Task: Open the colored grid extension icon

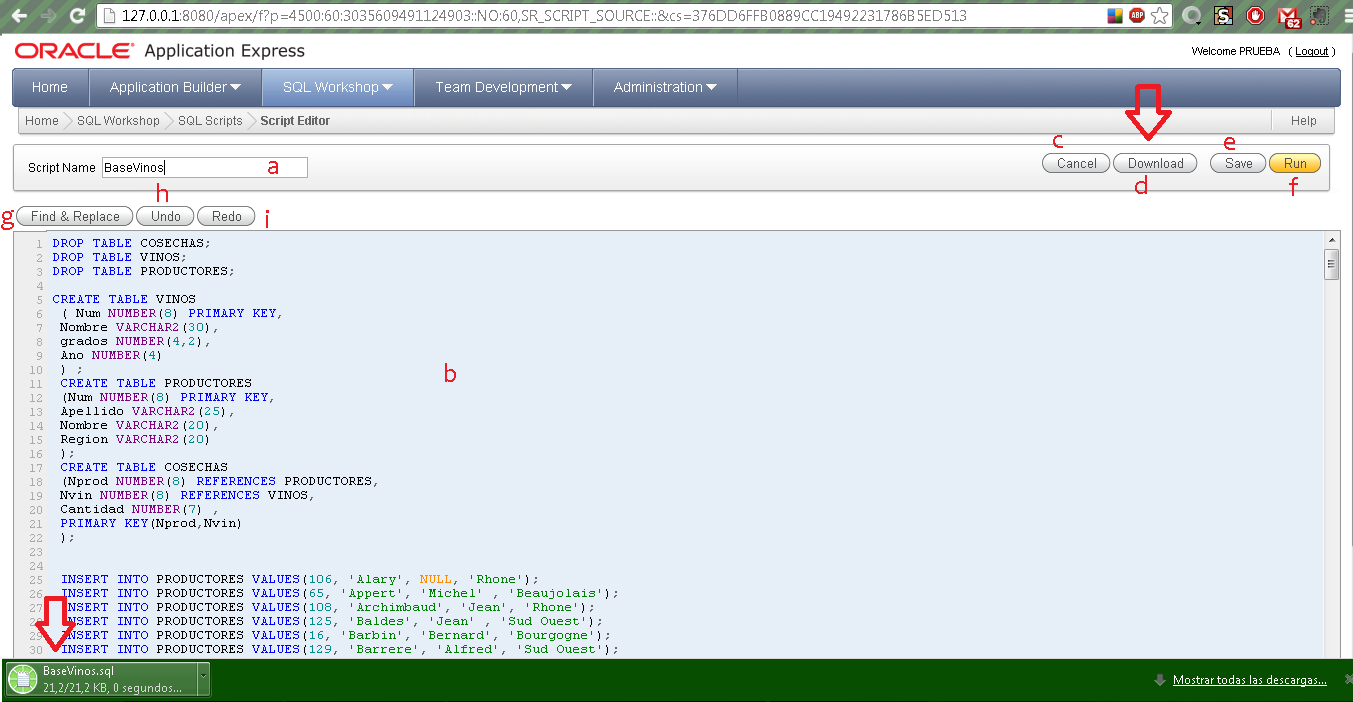Action: 1116,15
